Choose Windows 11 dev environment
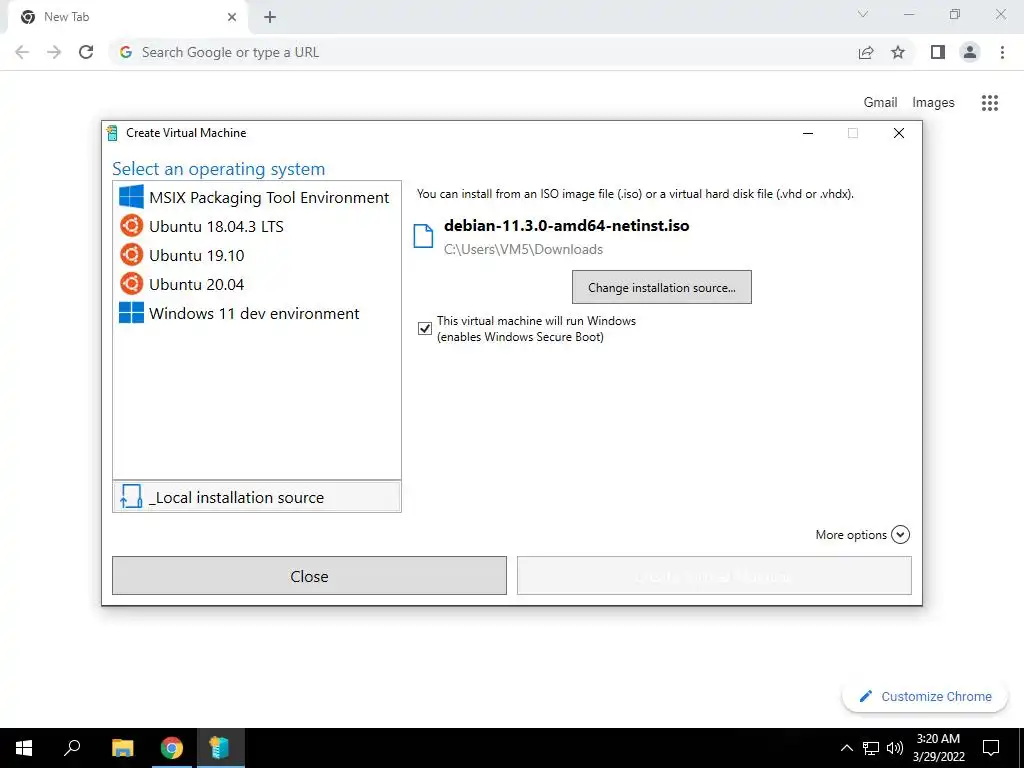Screen dimensions: 1024x768 point(257,313)
